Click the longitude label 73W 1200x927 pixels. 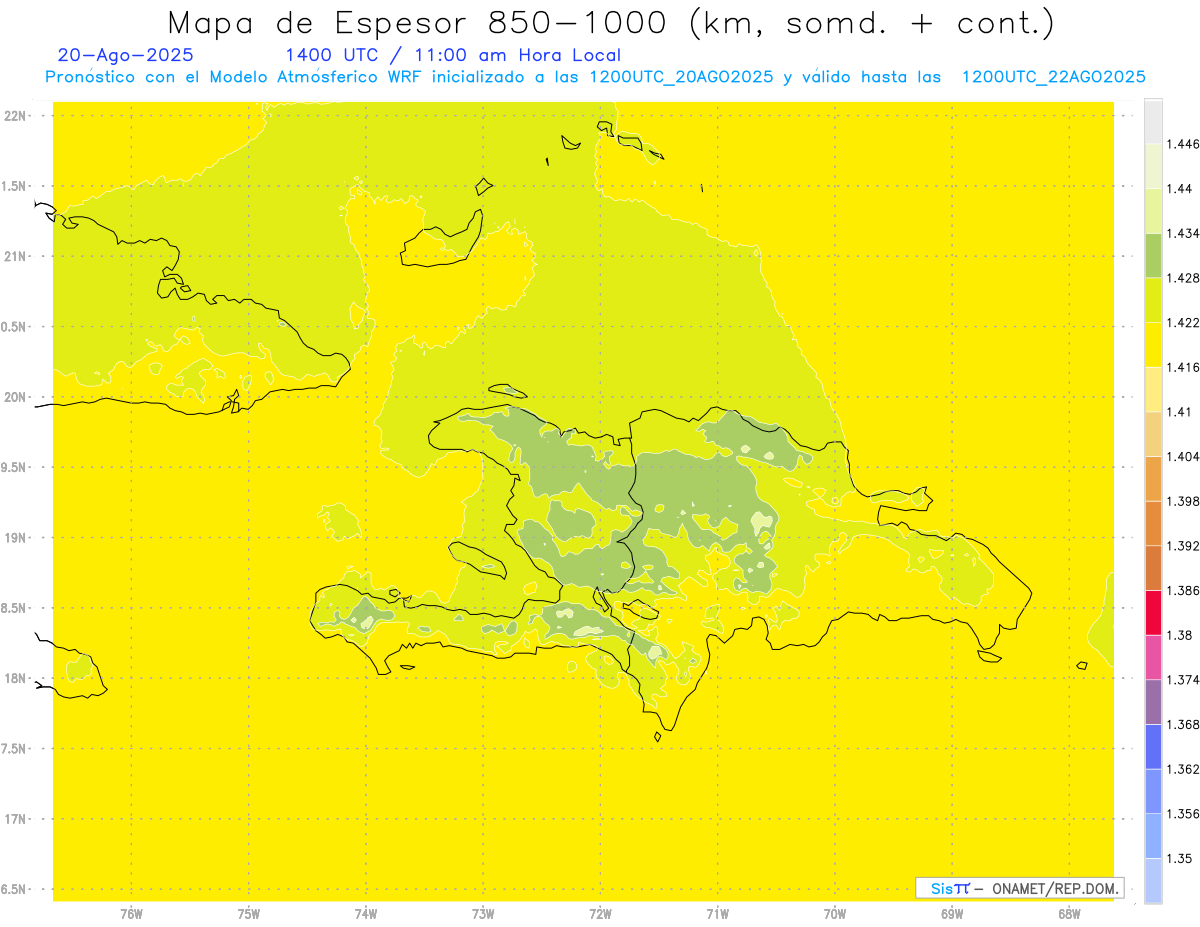[x=483, y=915]
